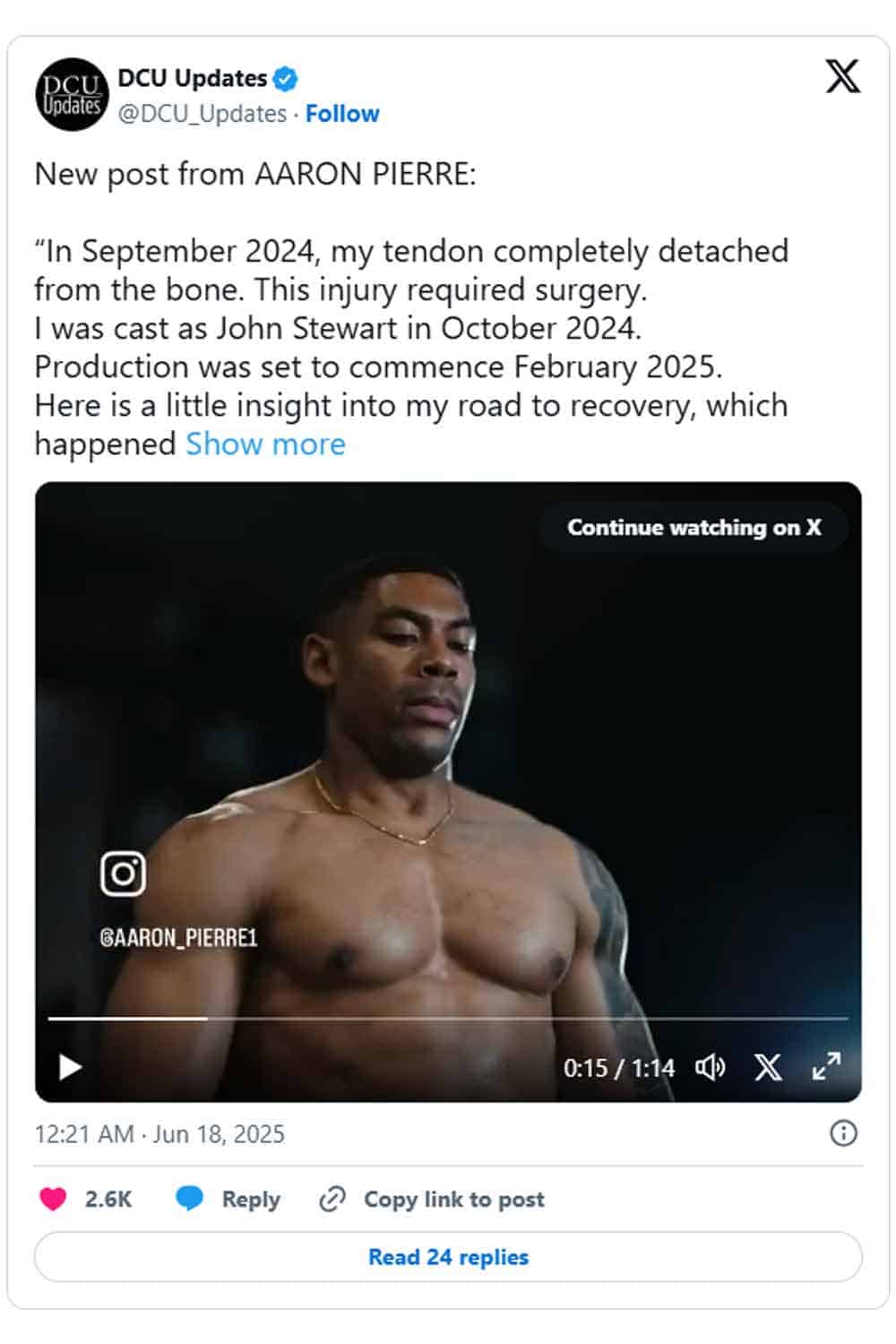The height and width of the screenshot is (1344, 896).
Task: Click the blue verified badge
Action: point(285,79)
